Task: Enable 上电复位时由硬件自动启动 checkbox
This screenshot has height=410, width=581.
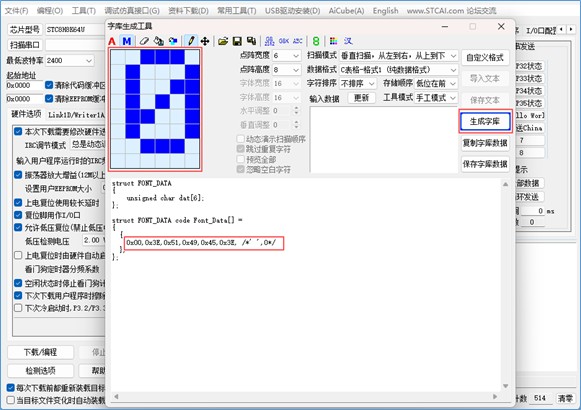Action: point(18,255)
